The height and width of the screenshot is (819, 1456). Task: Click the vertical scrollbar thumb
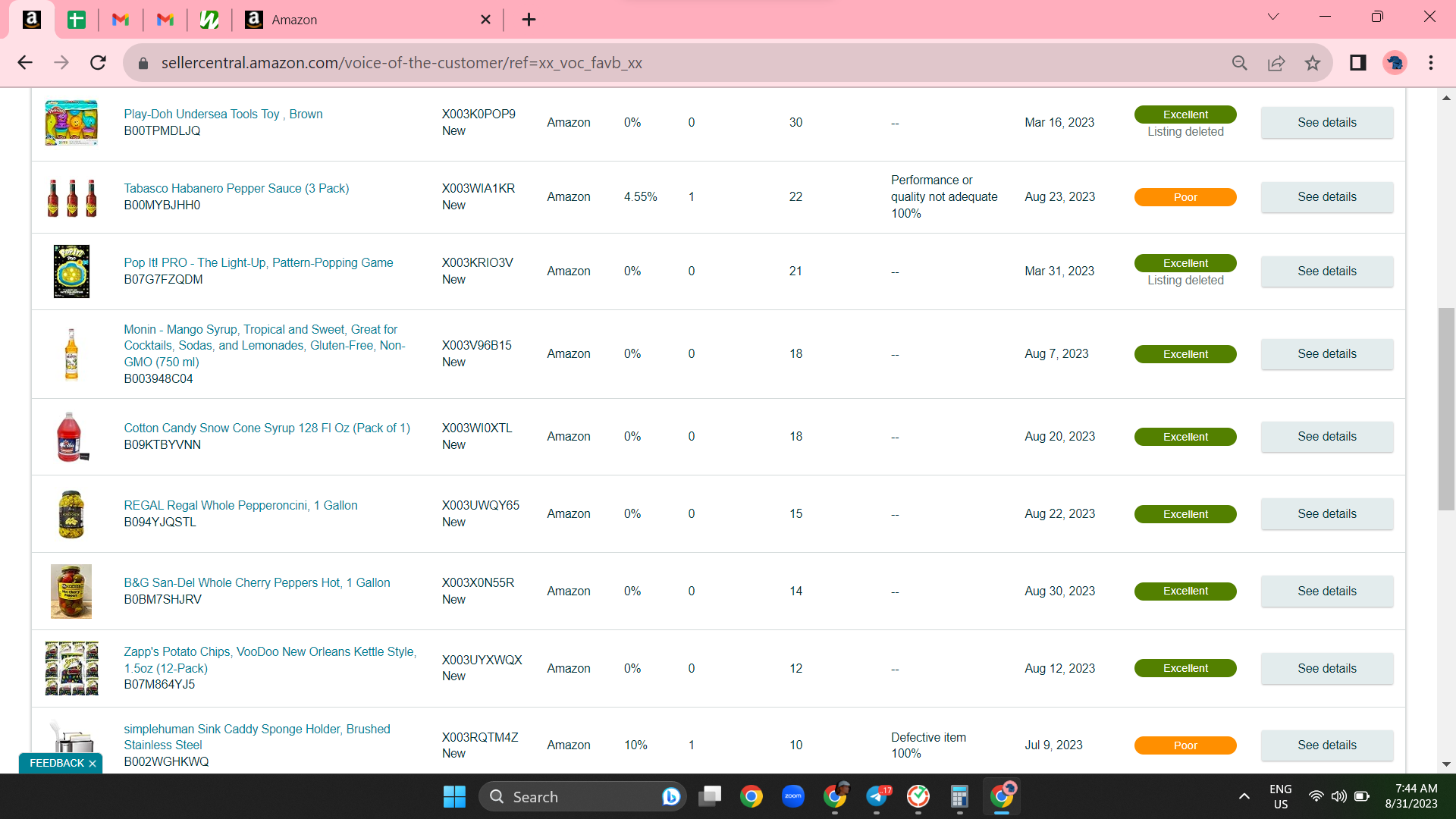[1447, 409]
